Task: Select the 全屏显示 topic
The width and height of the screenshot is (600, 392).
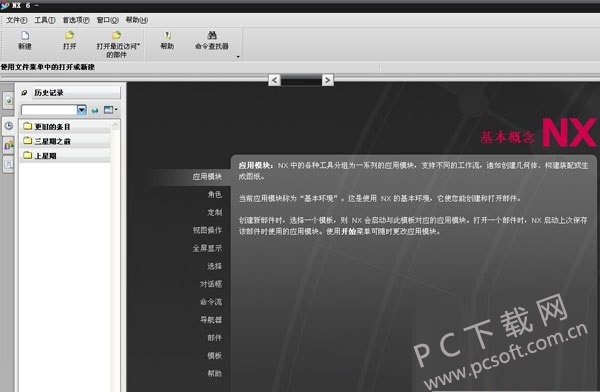Action: click(207, 248)
